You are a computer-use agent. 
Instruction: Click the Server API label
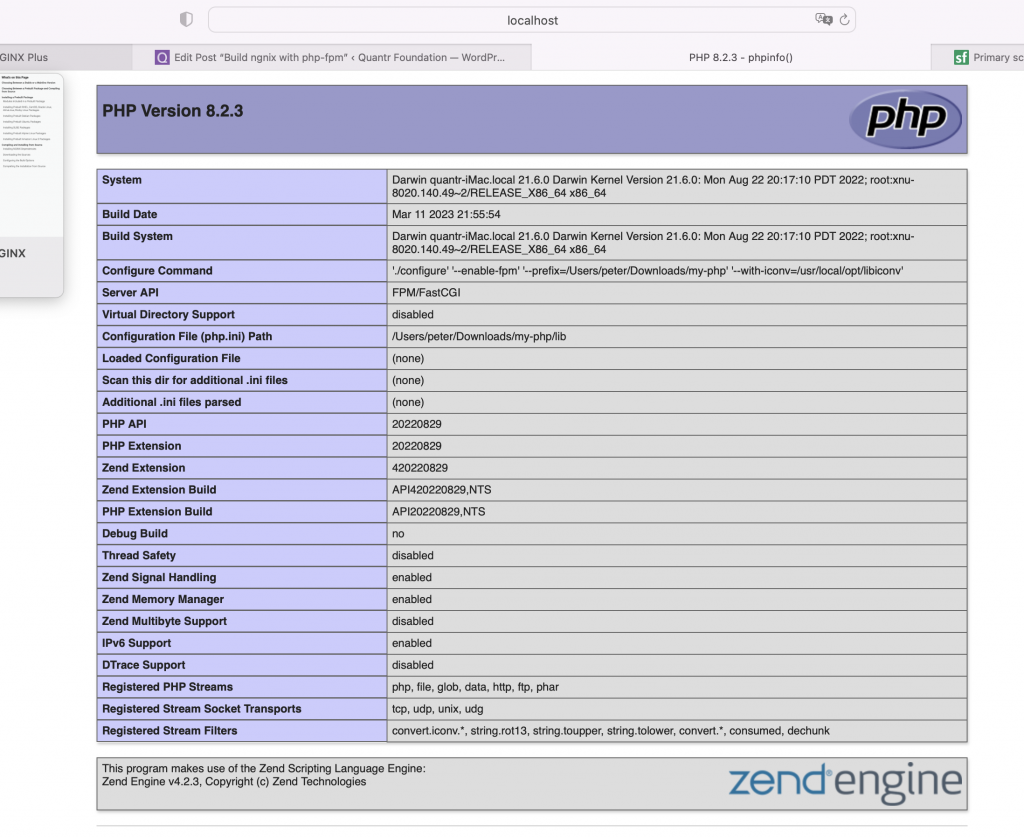pyautogui.click(x=130, y=292)
